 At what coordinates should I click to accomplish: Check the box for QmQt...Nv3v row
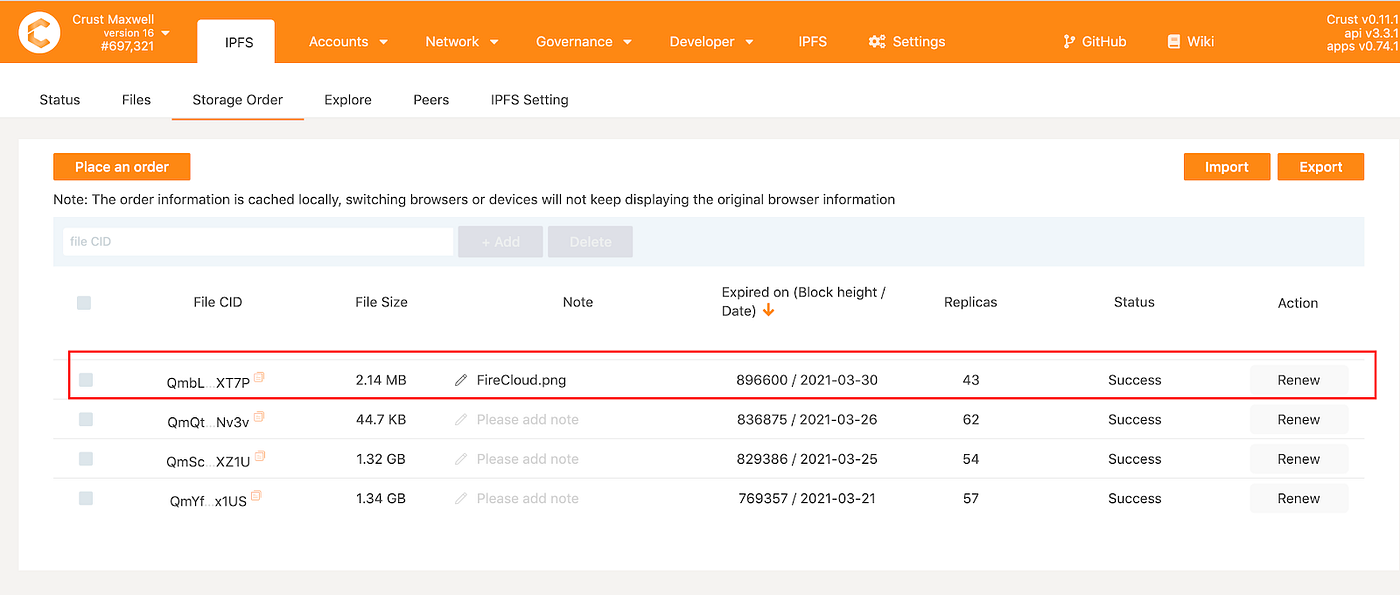pyautogui.click(x=86, y=420)
